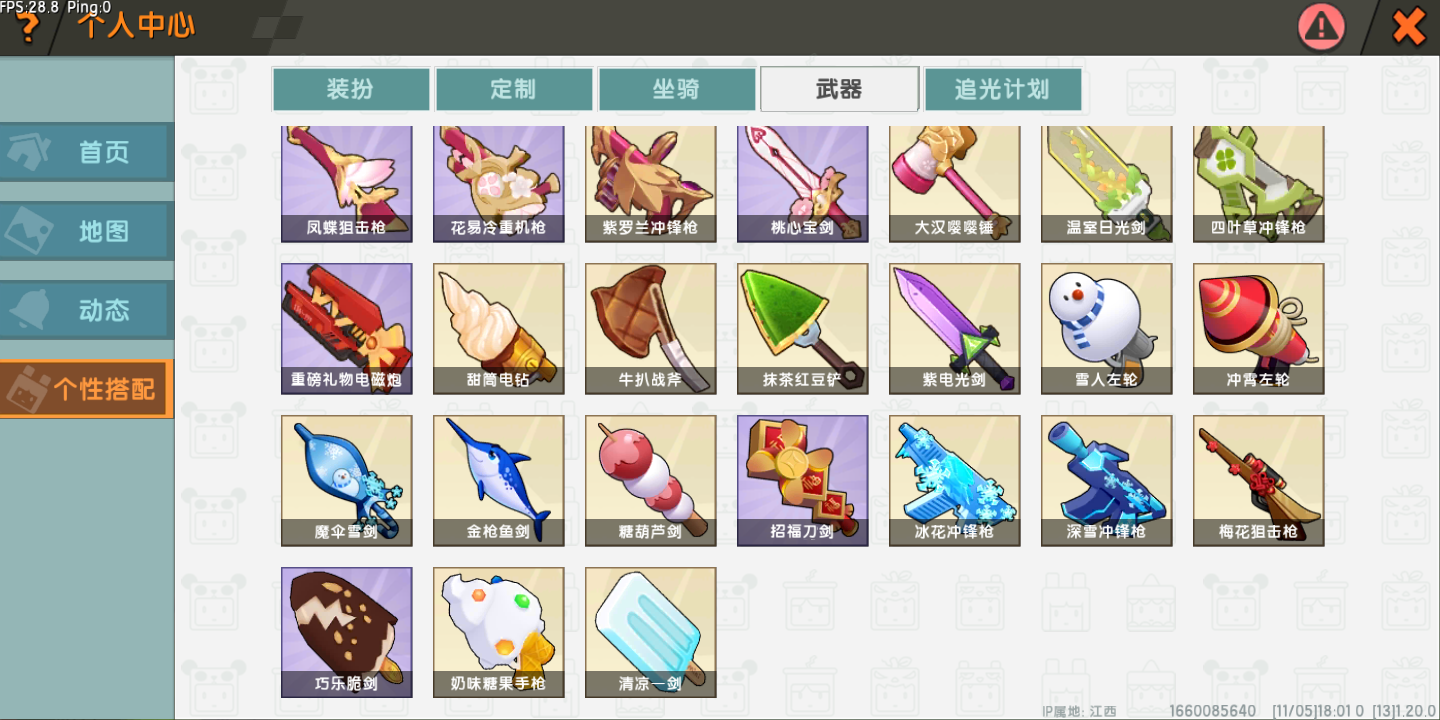This screenshot has width=1440, height=720.
Task: Open the question mark help icon
Action: click(x=27, y=28)
